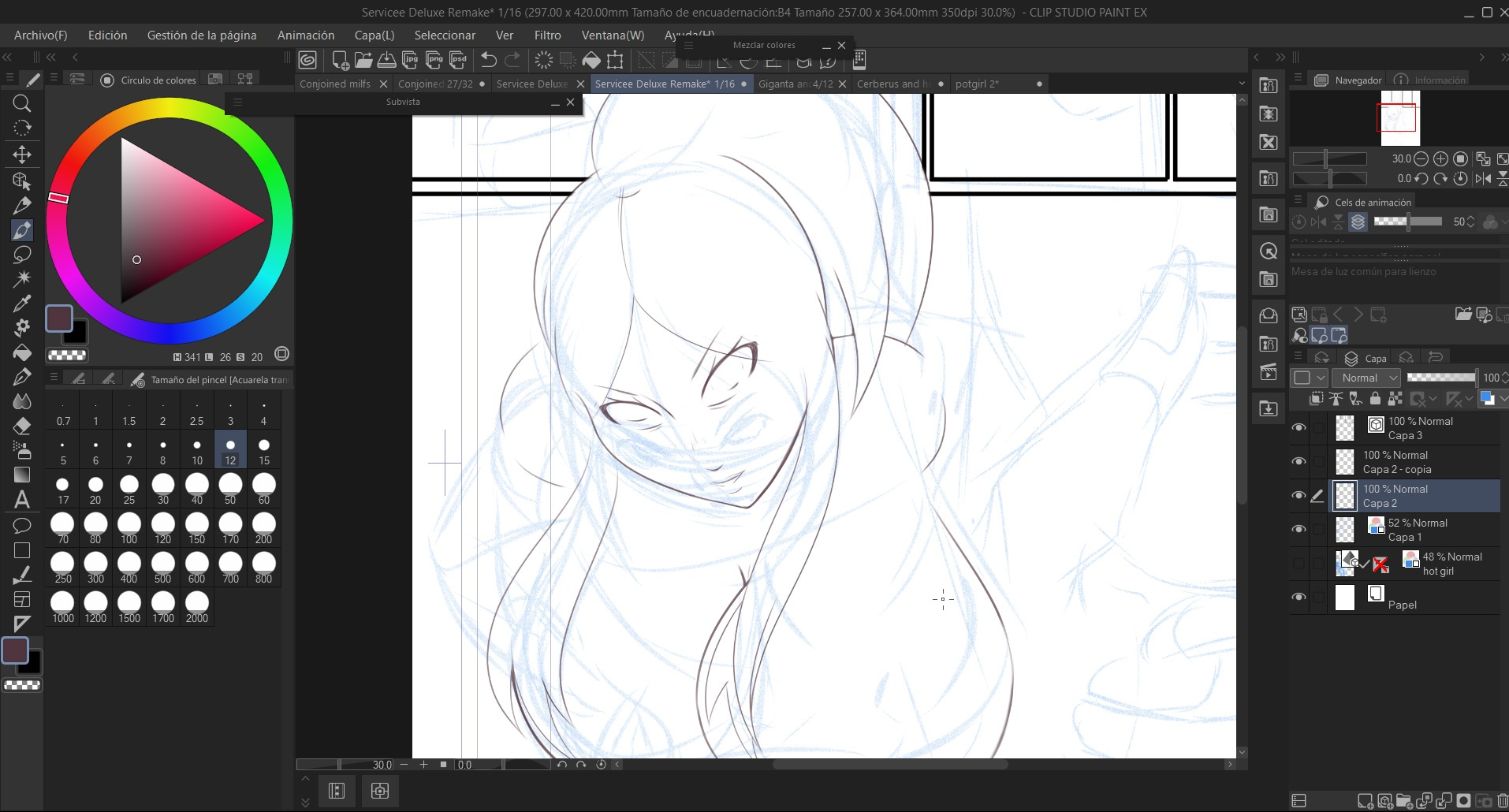Close the Servicee Deluxe tab
The height and width of the screenshot is (812, 1509).
pyautogui.click(x=580, y=84)
